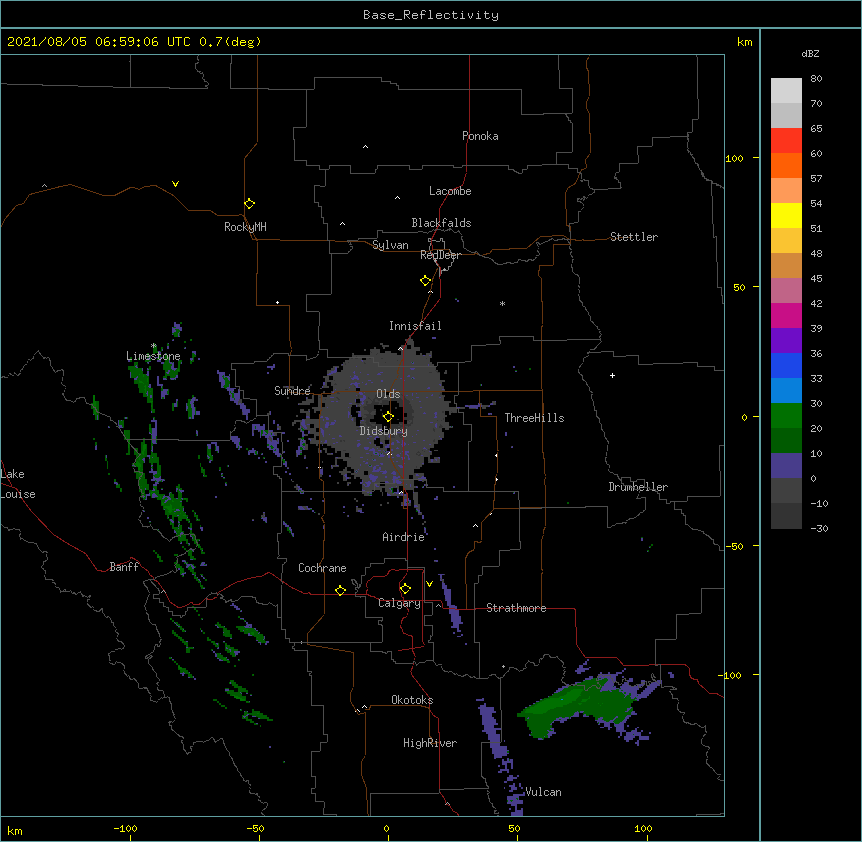The image size is (862, 842).
Task: Click the Drumheller town label
Action: point(638,487)
